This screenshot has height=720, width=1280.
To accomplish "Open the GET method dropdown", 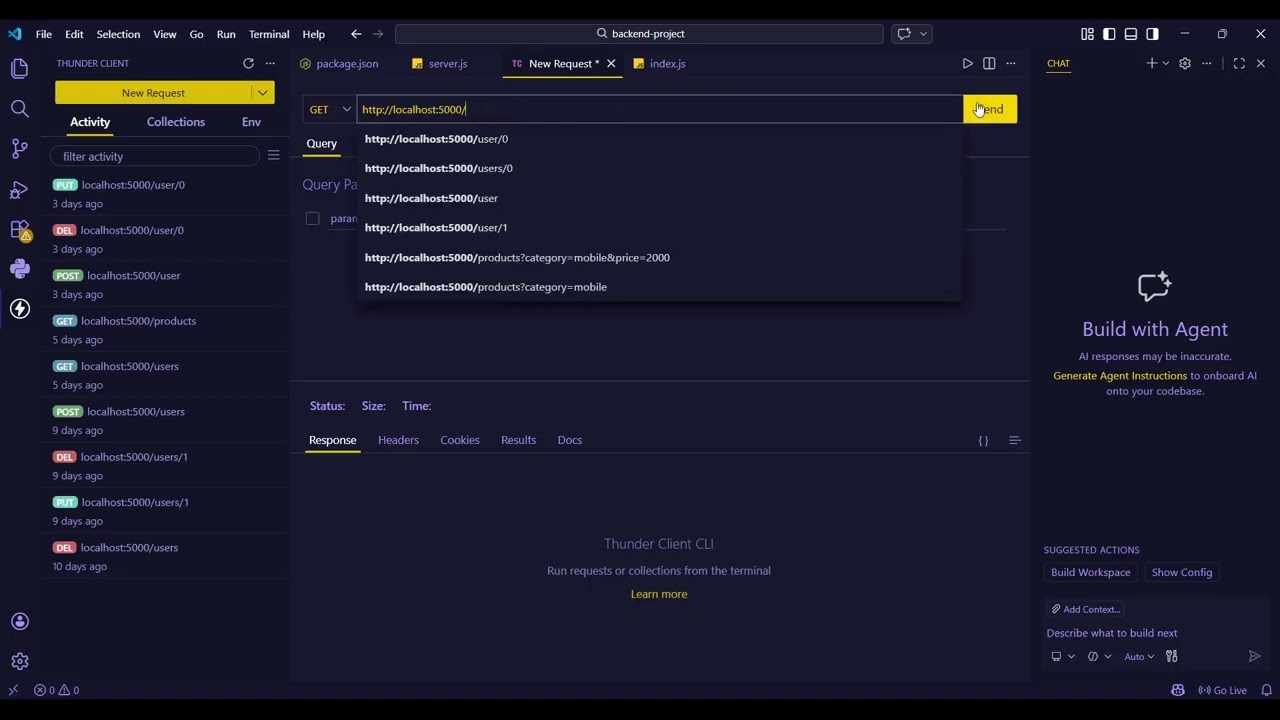I will (330, 109).
